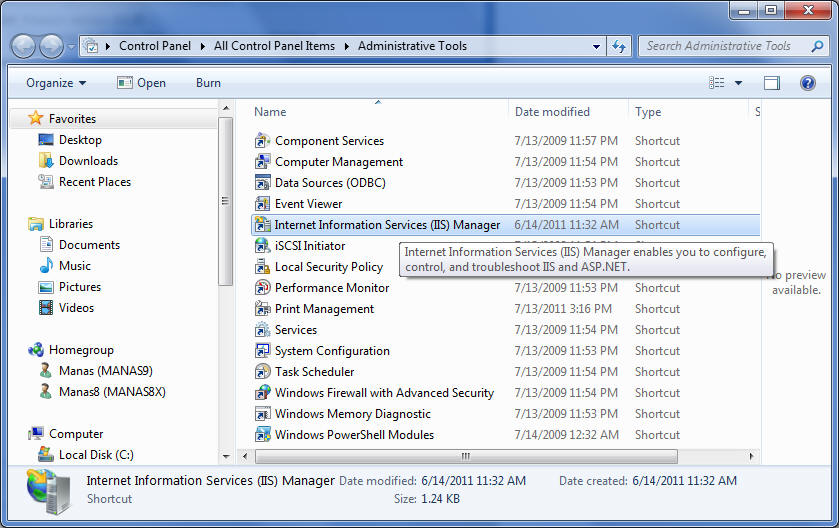Select the System Configuration icon
Screen dimensions: 839x528
click(x=262, y=350)
